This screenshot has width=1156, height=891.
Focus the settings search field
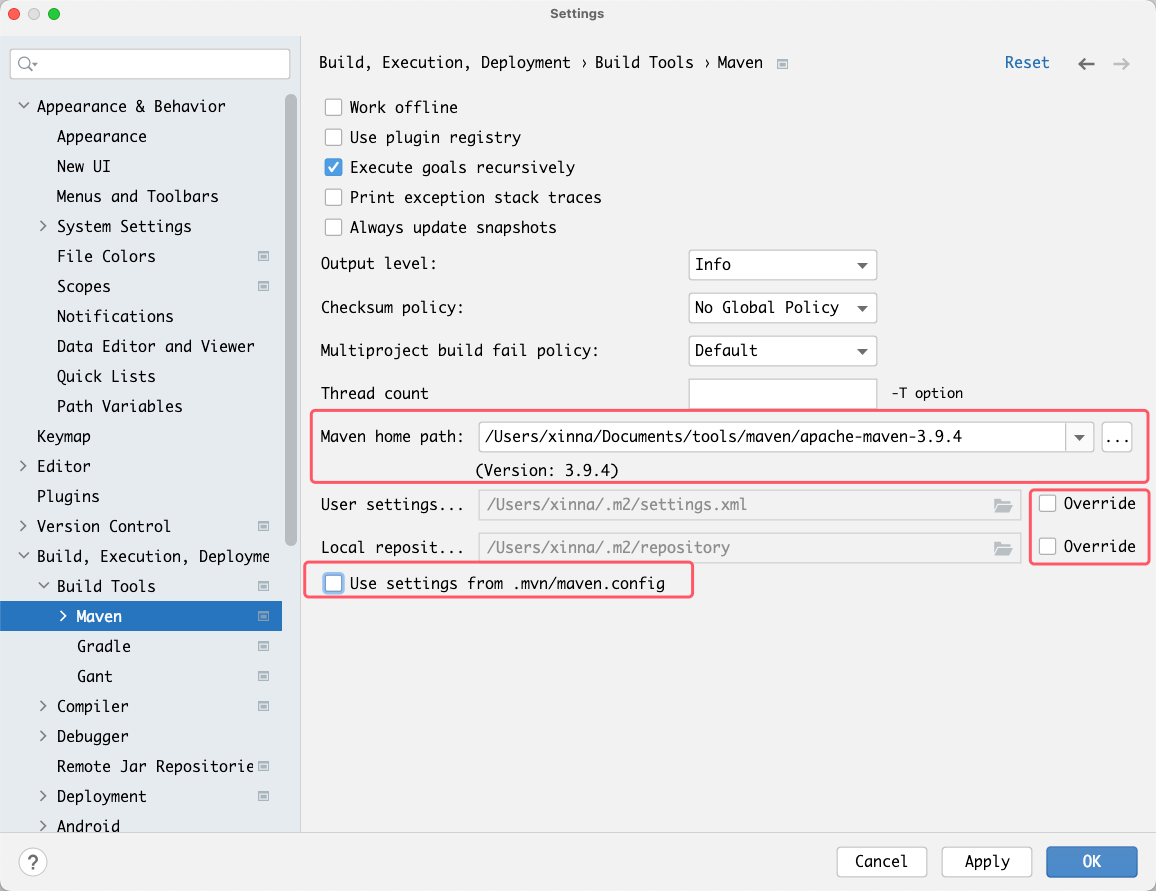click(150, 64)
